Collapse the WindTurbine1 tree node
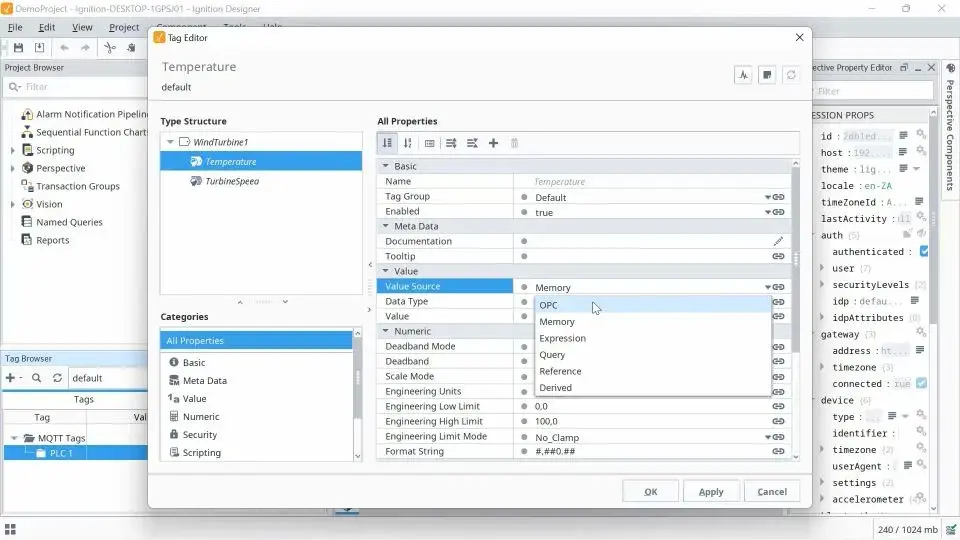Screen dimensions: 960x540 coord(170,142)
